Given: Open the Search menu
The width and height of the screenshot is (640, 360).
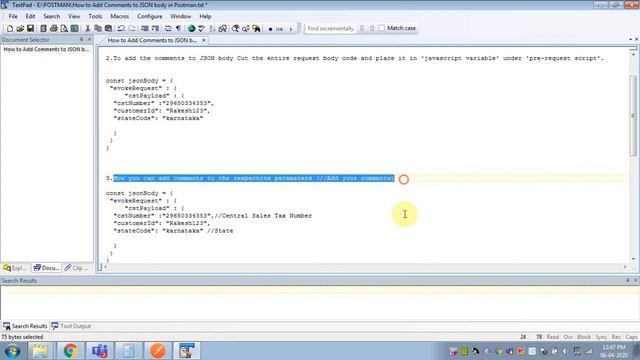Looking at the screenshot, I should pyautogui.click(x=51, y=16).
